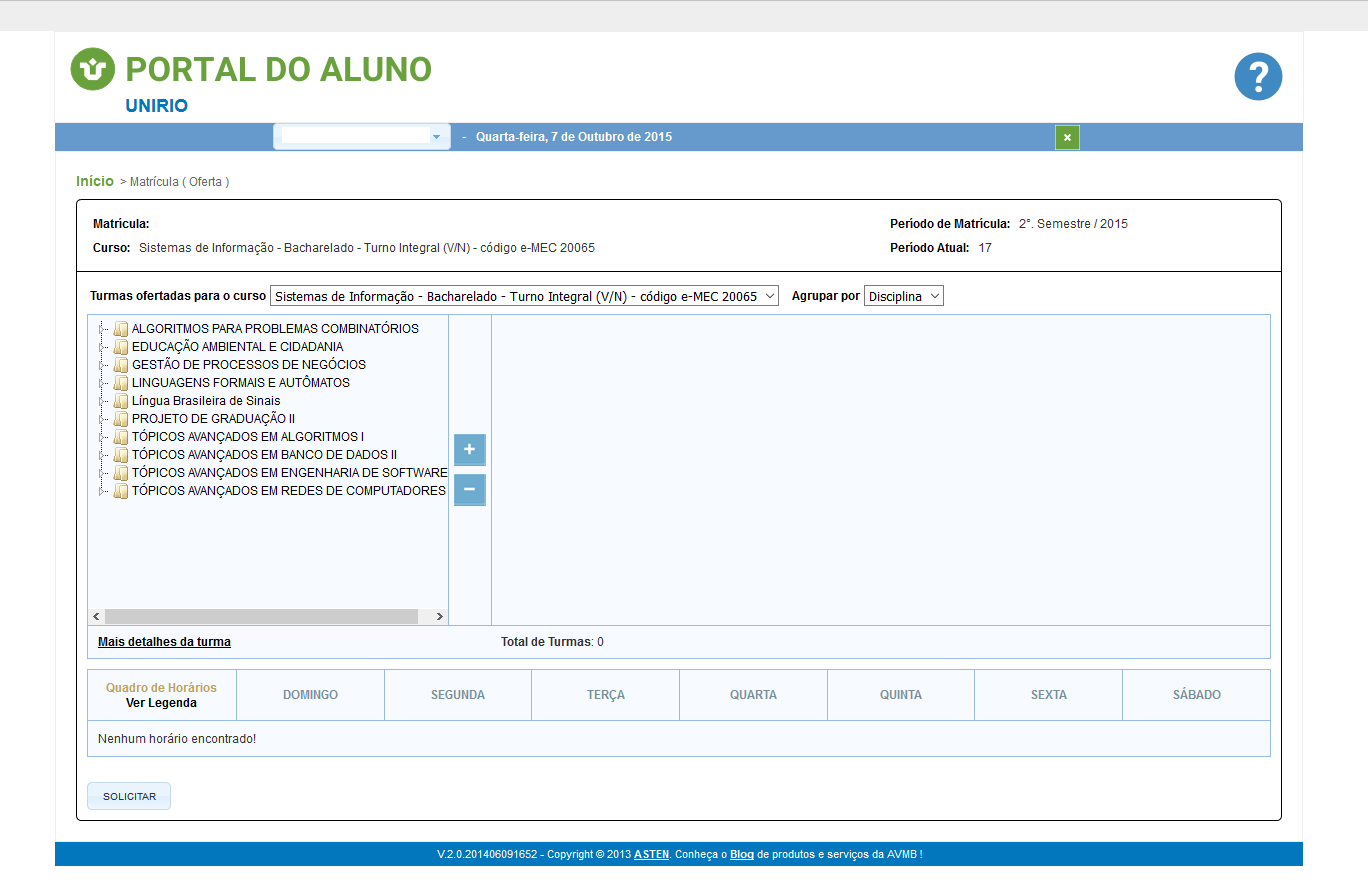Click the SOLICITAR button

(x=128, y=795)
